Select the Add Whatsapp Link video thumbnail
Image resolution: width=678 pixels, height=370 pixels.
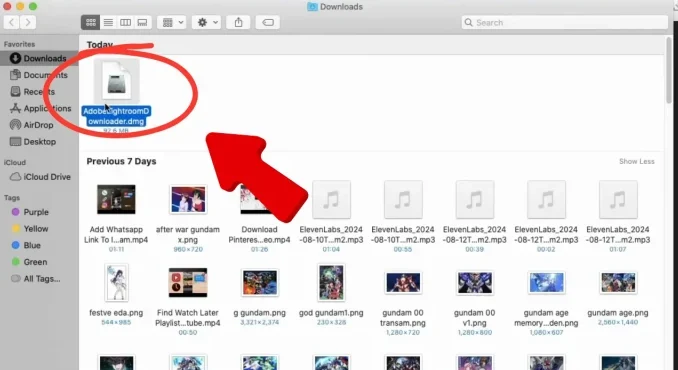[x=116, y=199]
